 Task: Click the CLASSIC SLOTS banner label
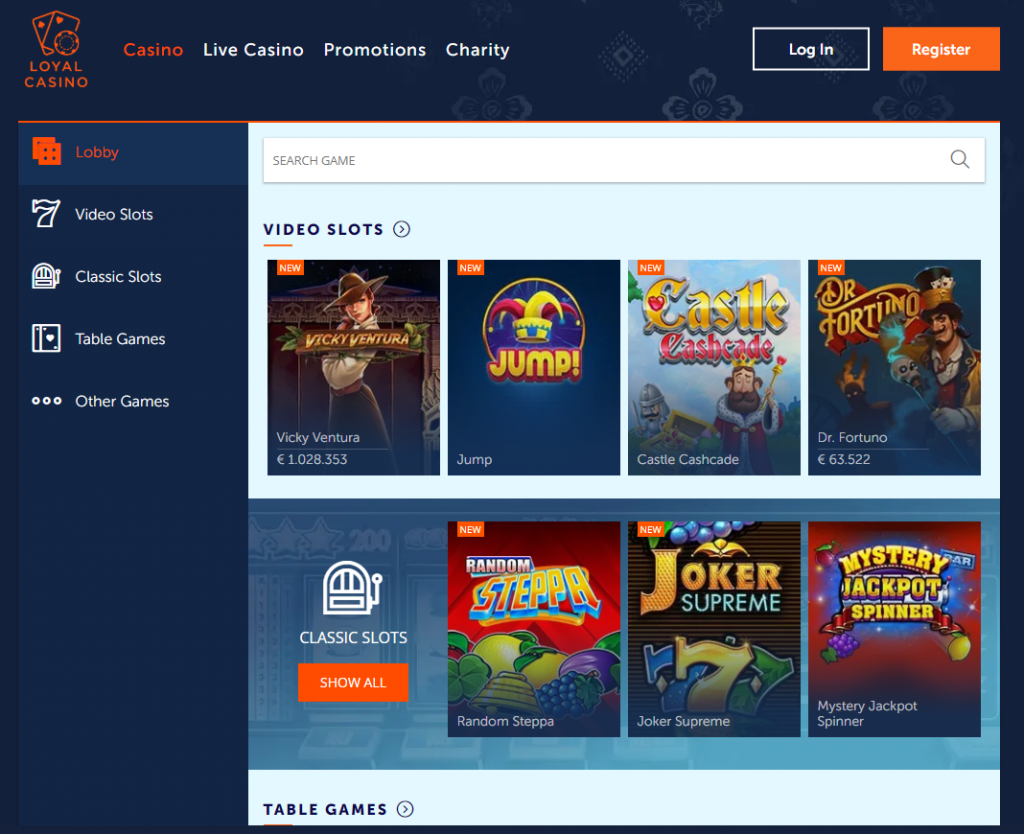tap(353, 637)
